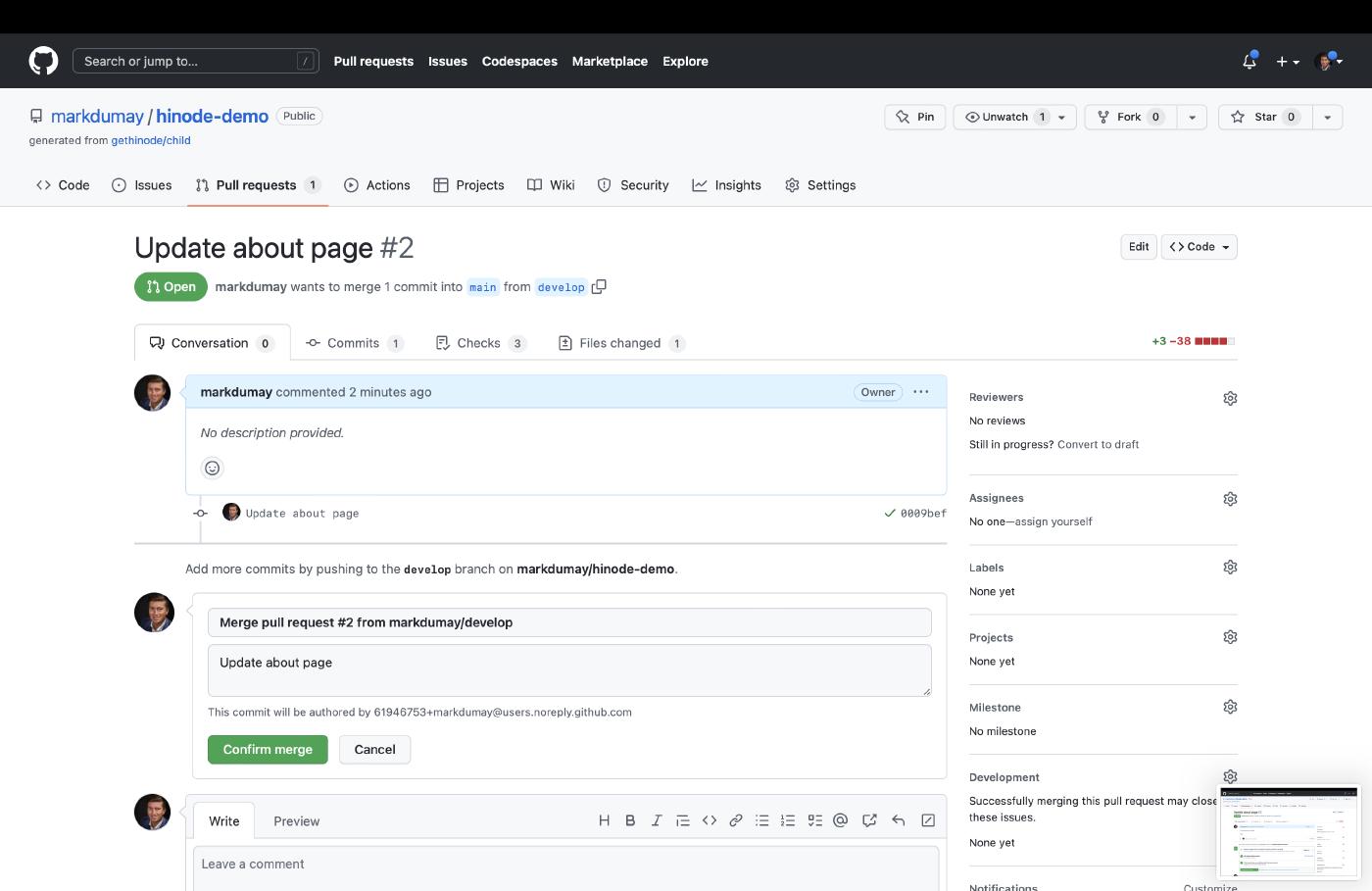Click the Leave a comment text area
The height and width of the screenshot is (891, 1372).
[566, 867]
